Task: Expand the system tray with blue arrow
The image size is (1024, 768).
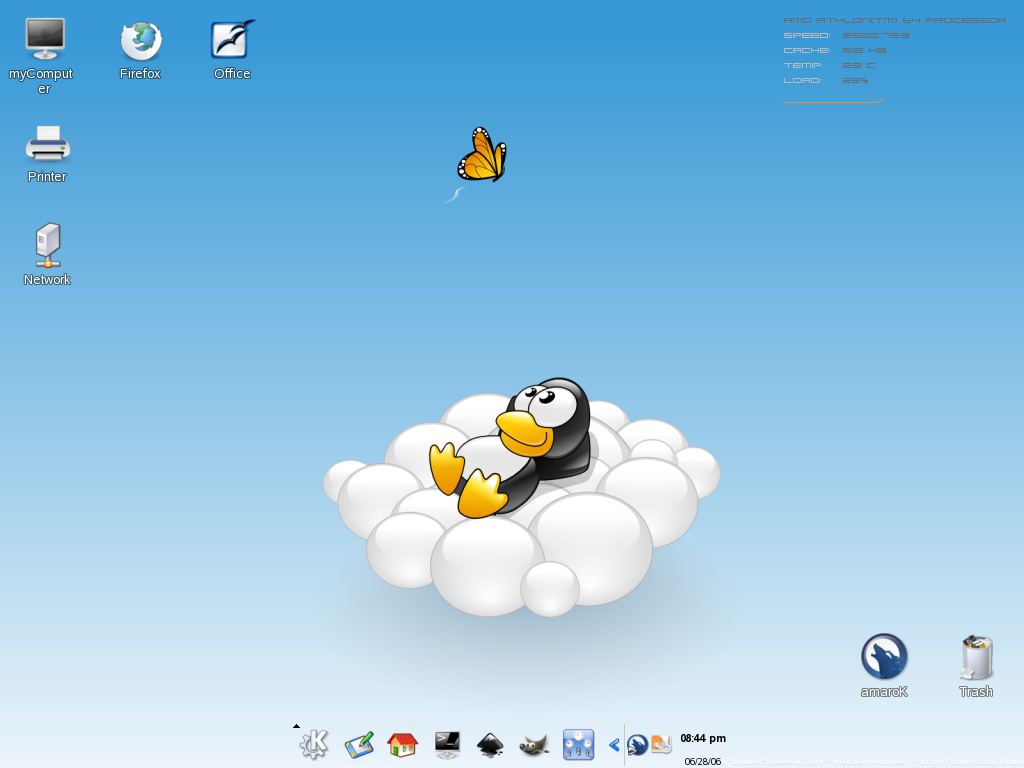Action: tap(614, 744)
